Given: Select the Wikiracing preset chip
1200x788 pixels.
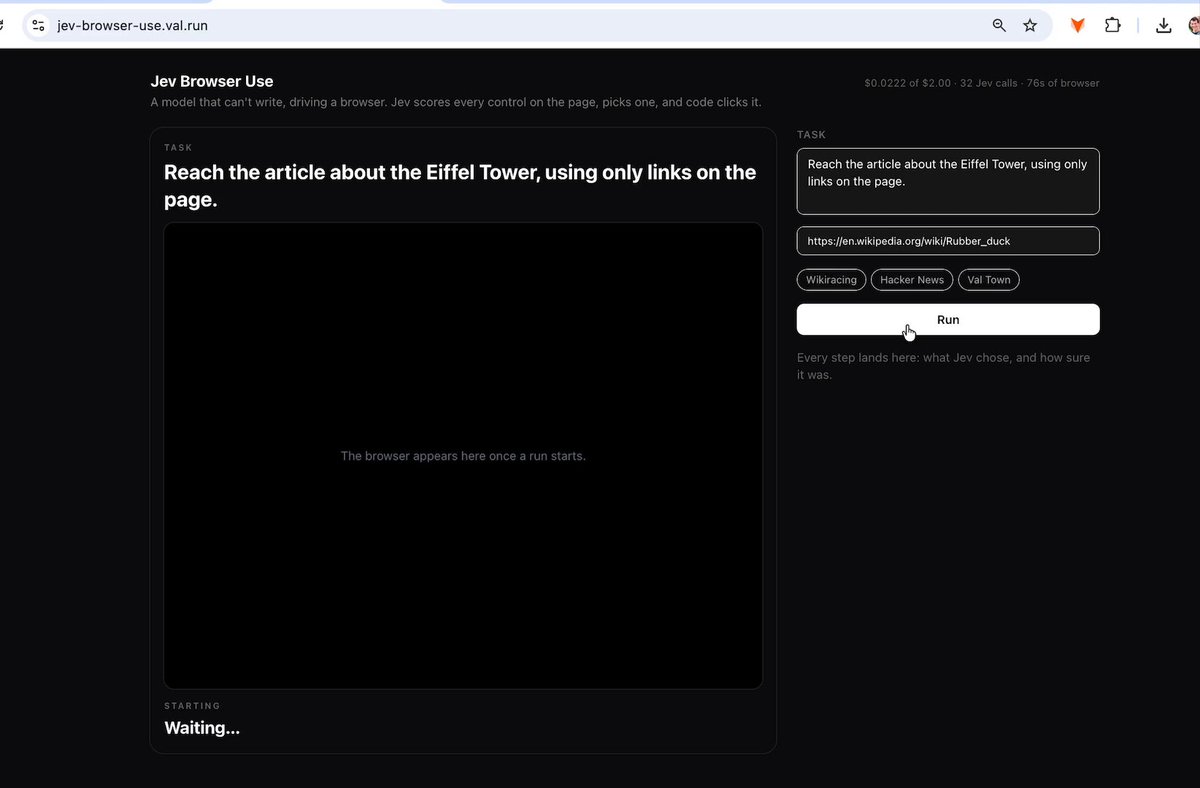Looking at the screenshot, I should (832, 280).
